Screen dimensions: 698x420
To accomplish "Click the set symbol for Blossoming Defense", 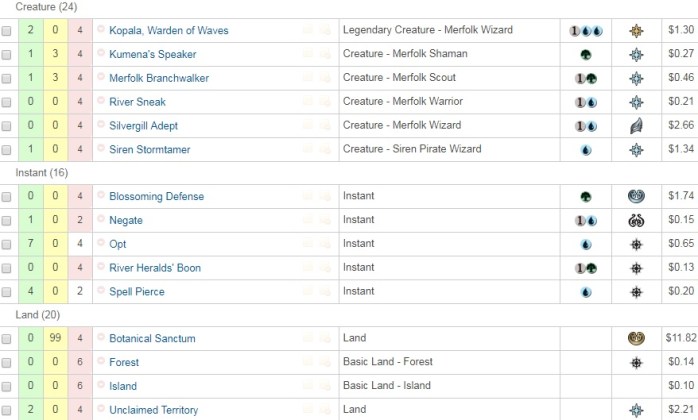I will (x=635, y=197).
